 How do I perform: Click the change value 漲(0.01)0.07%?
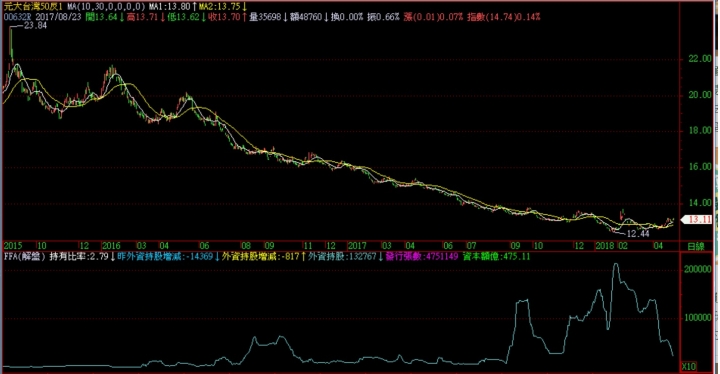pos(433,17)
